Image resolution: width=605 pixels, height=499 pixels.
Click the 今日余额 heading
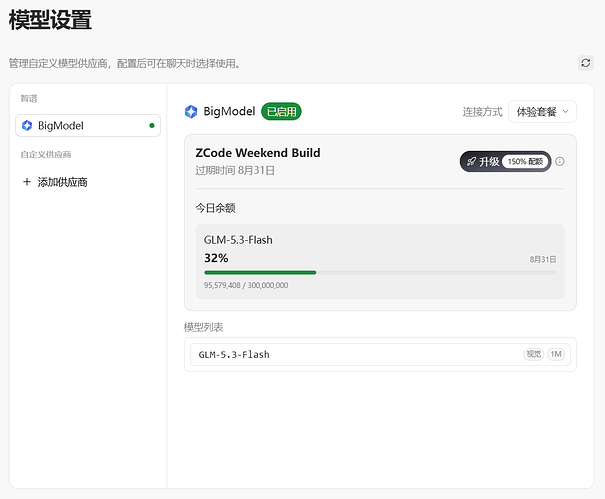point(215,208)
